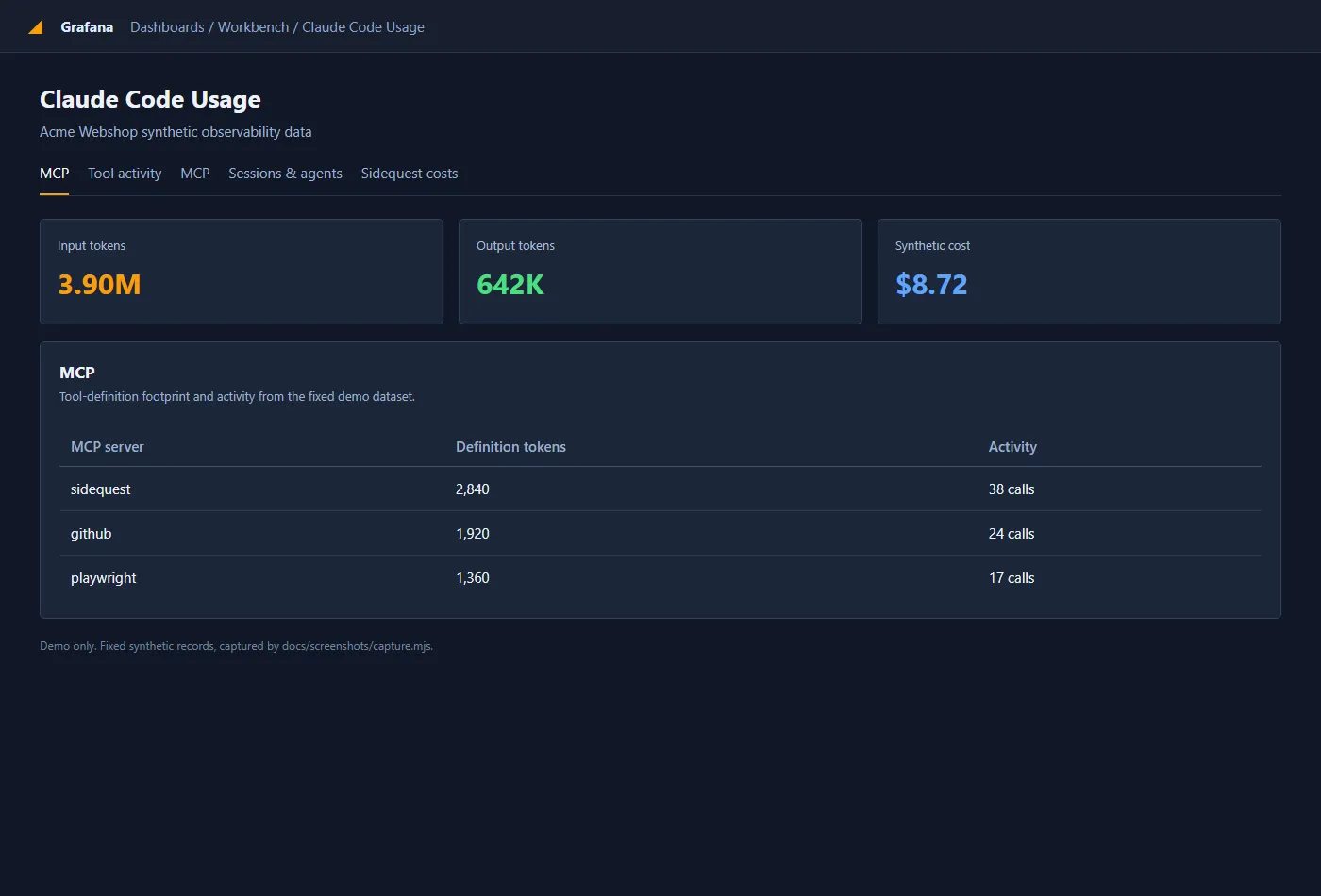This screenshot has width=1321, height=896.
Task: Click the 38 calls activity cell
Action: 1012,489
